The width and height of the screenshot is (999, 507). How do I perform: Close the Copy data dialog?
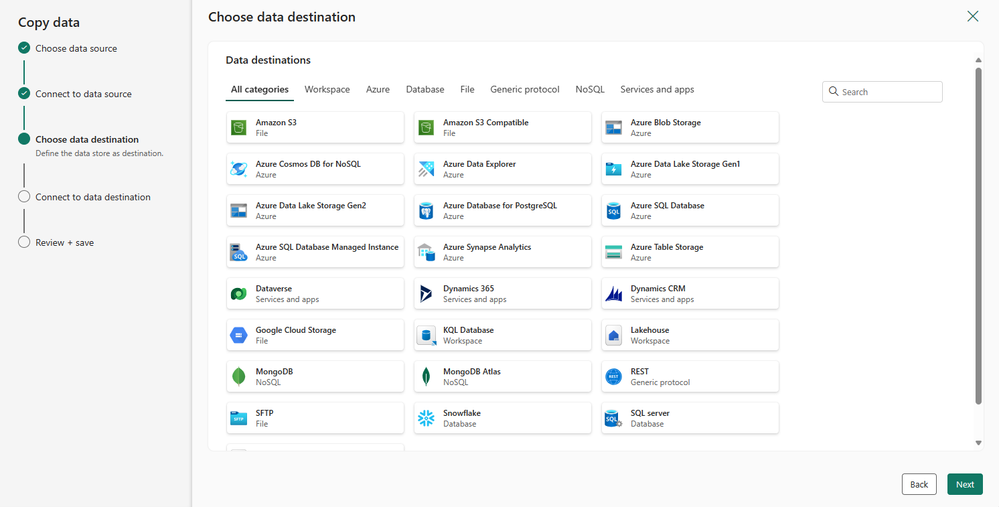[973, 17]
